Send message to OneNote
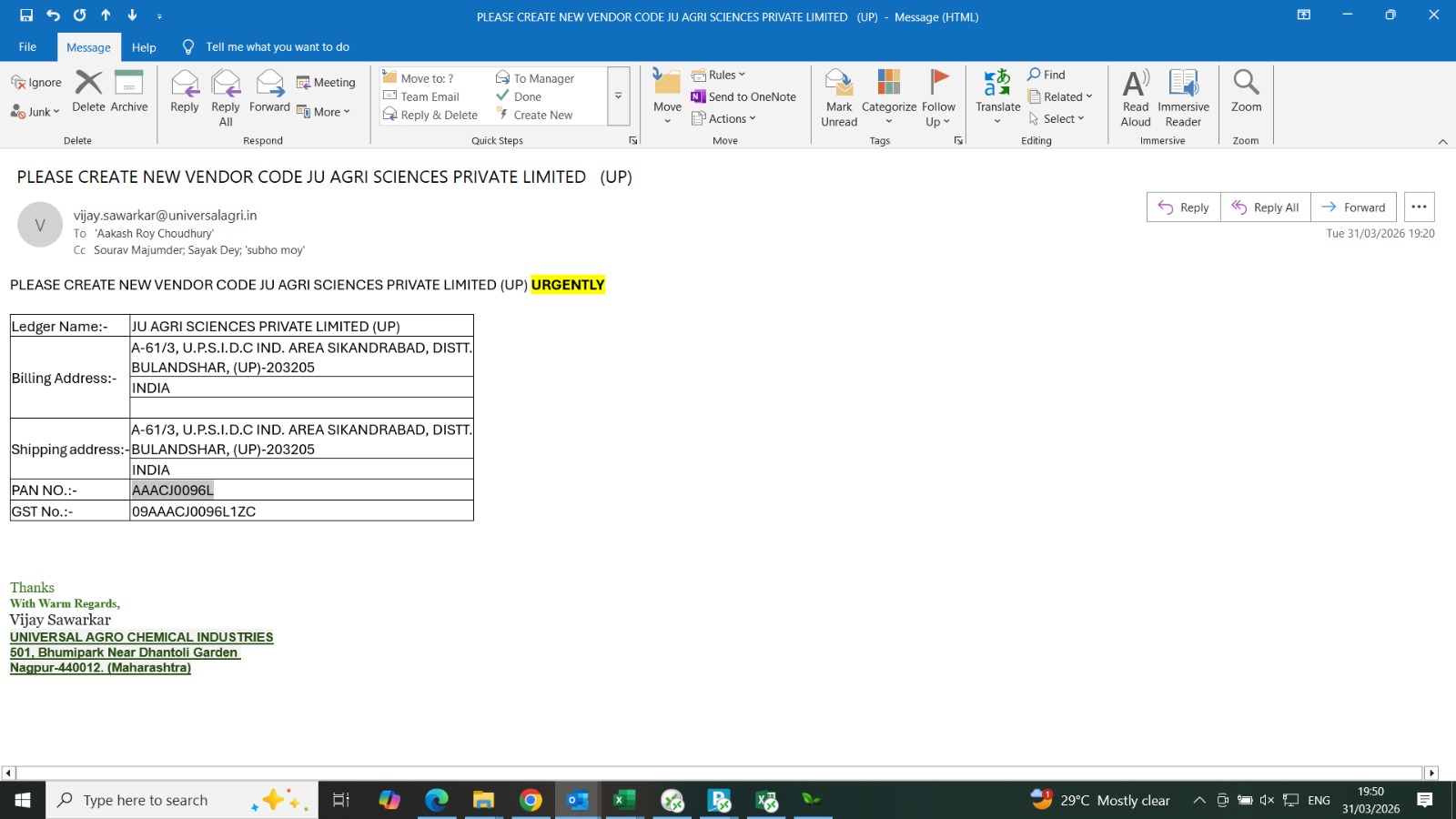 [743, 96]
